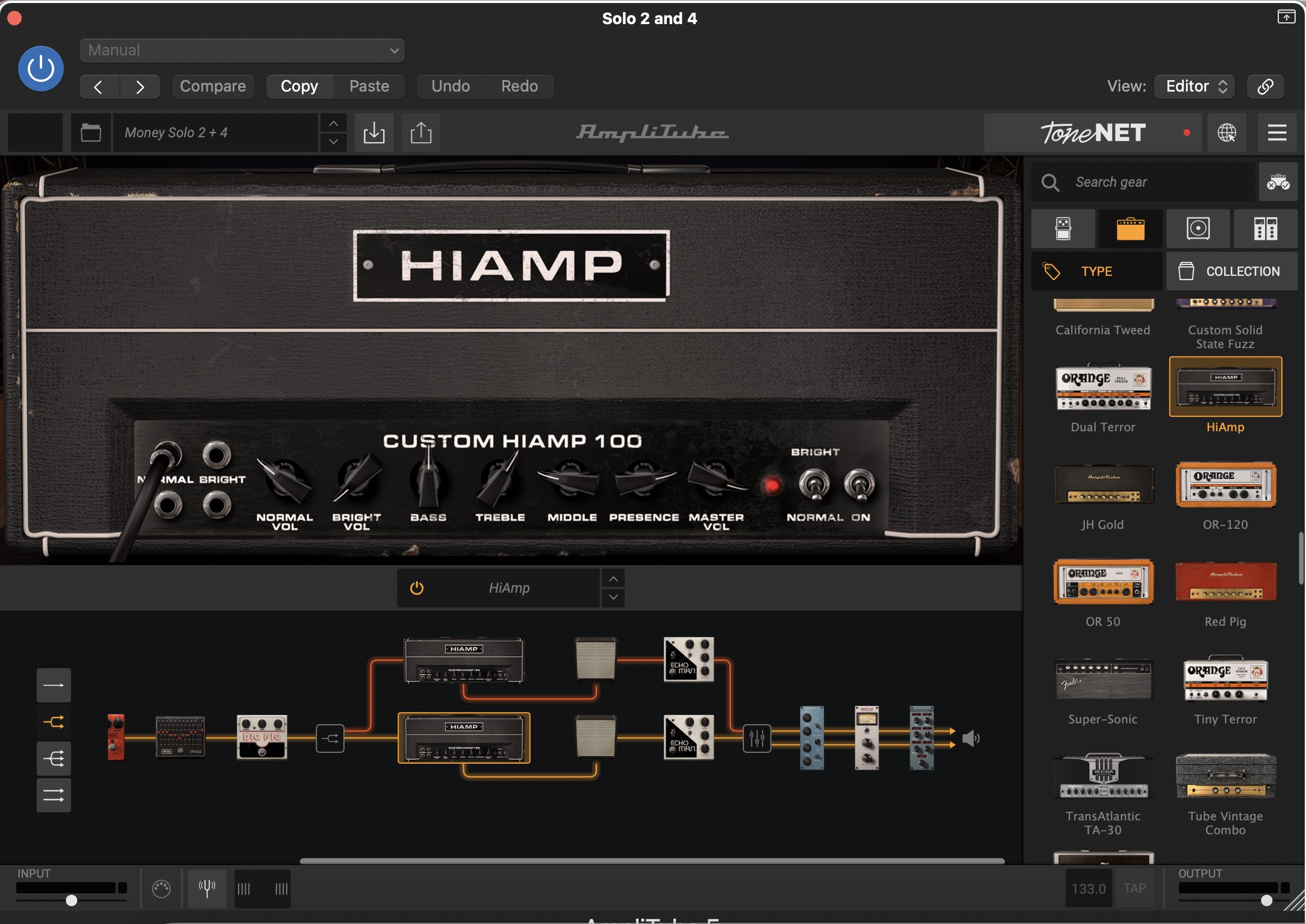
Task: Select the upper HiAmp amp in chain
Action: (463, 661)
